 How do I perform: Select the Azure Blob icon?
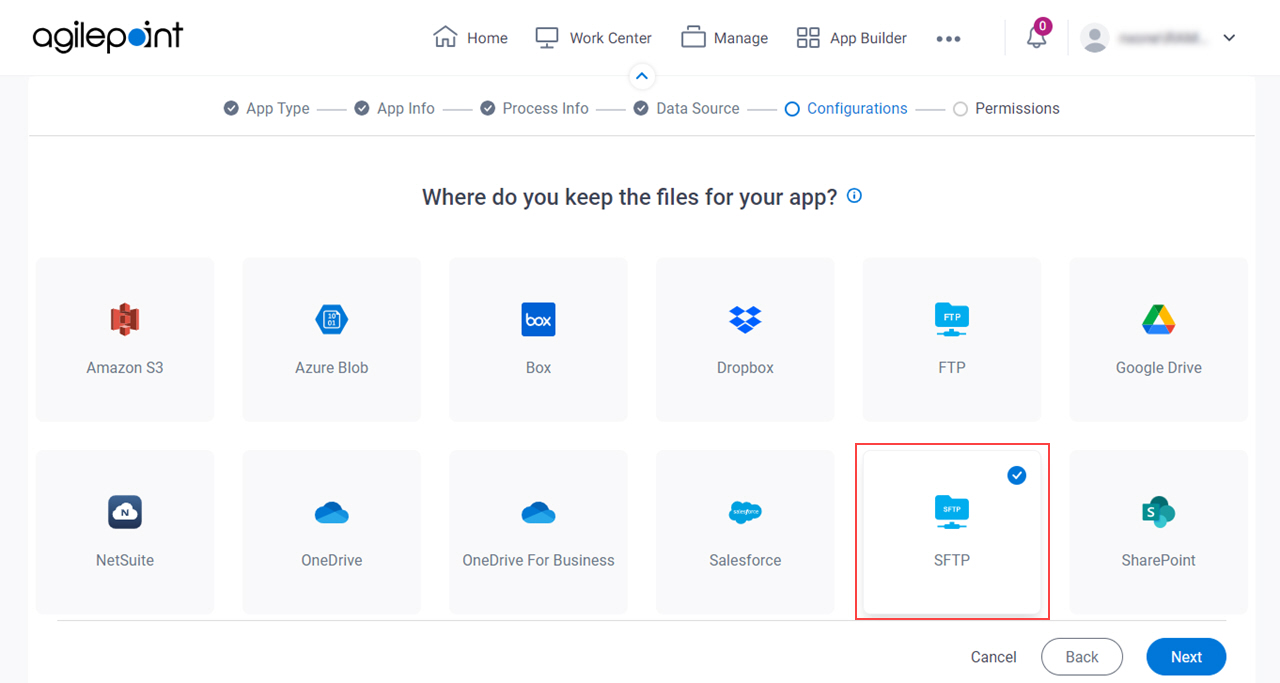click(x=332, y=319)
